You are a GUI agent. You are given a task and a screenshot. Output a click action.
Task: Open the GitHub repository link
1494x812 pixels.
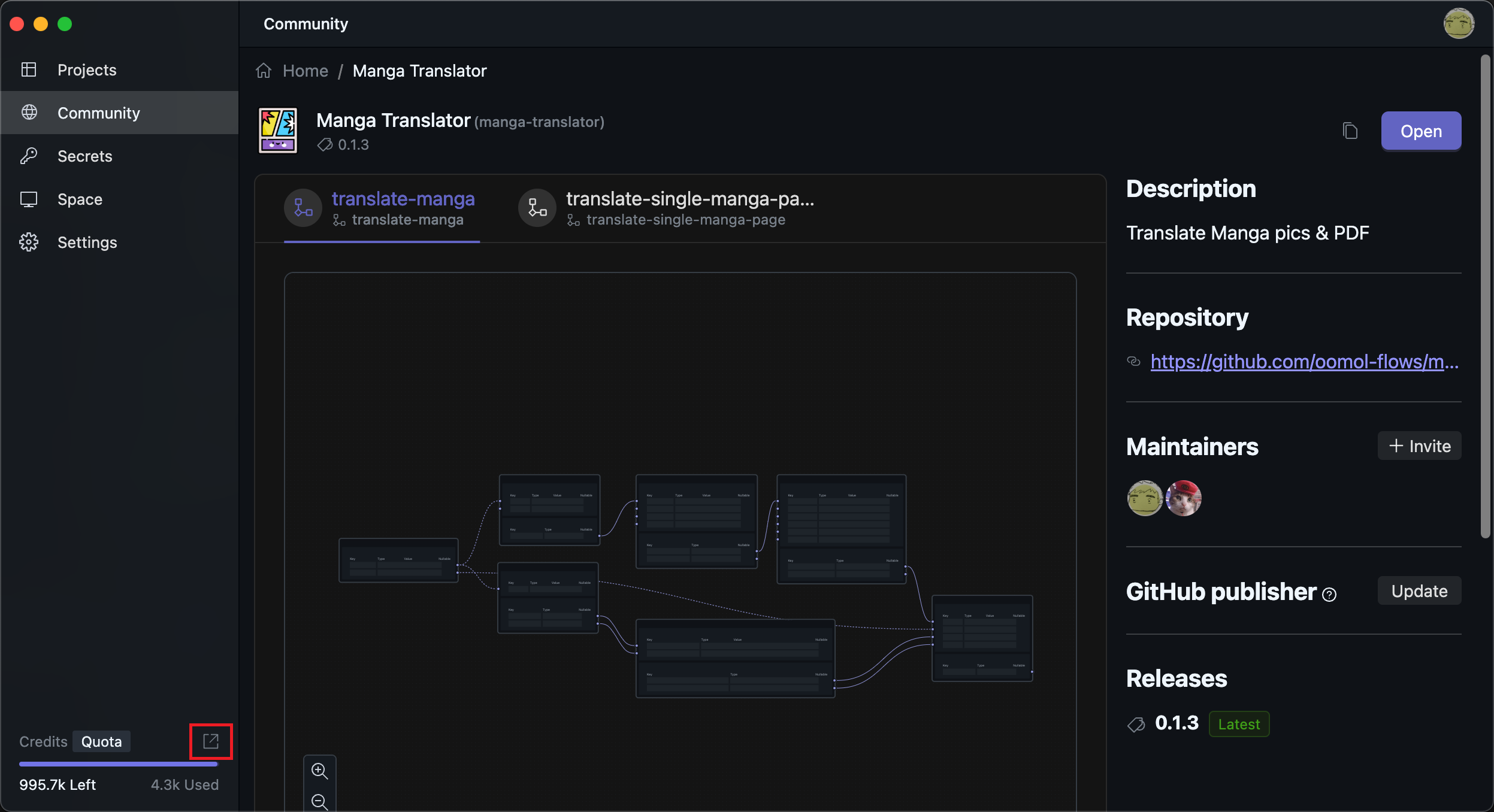(x=1304, y=362)
